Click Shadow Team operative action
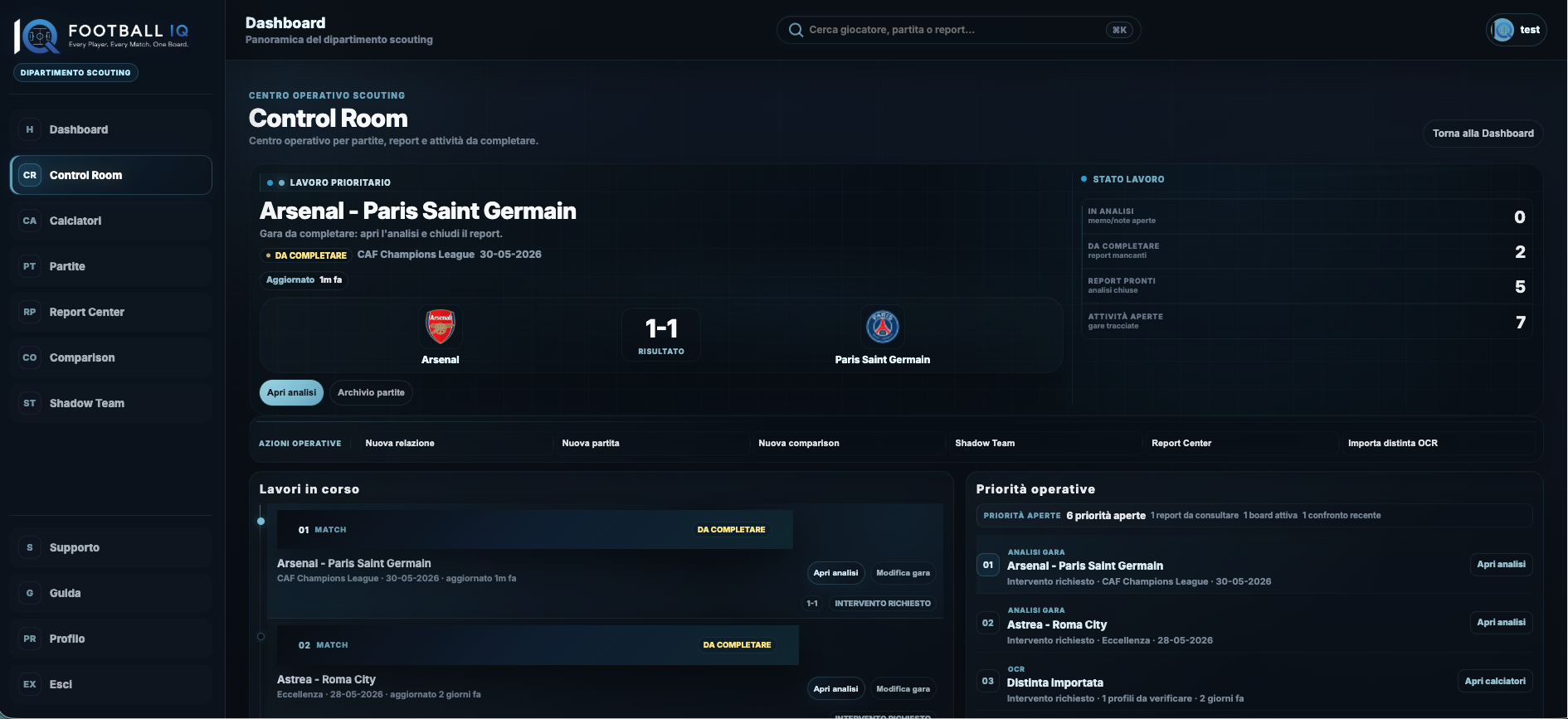 pyautogui.click(x=1045, y=443)
